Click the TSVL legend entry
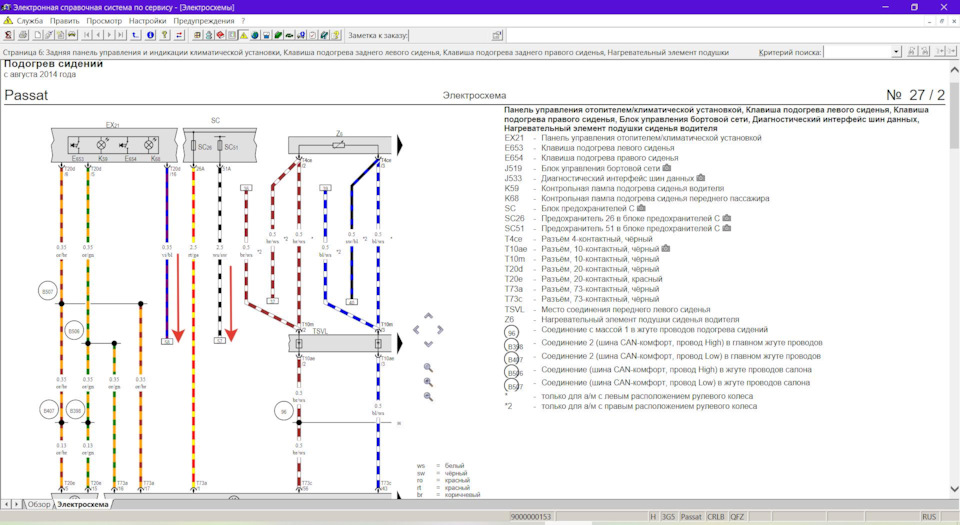Viewport: 960px width, 525px height. click(607, 309)
